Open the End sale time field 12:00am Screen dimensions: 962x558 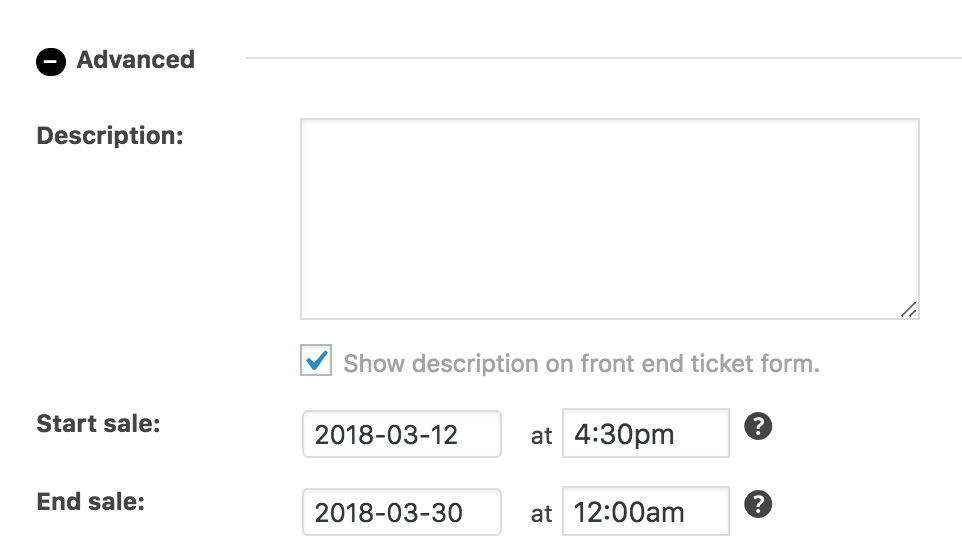(645, 513)
